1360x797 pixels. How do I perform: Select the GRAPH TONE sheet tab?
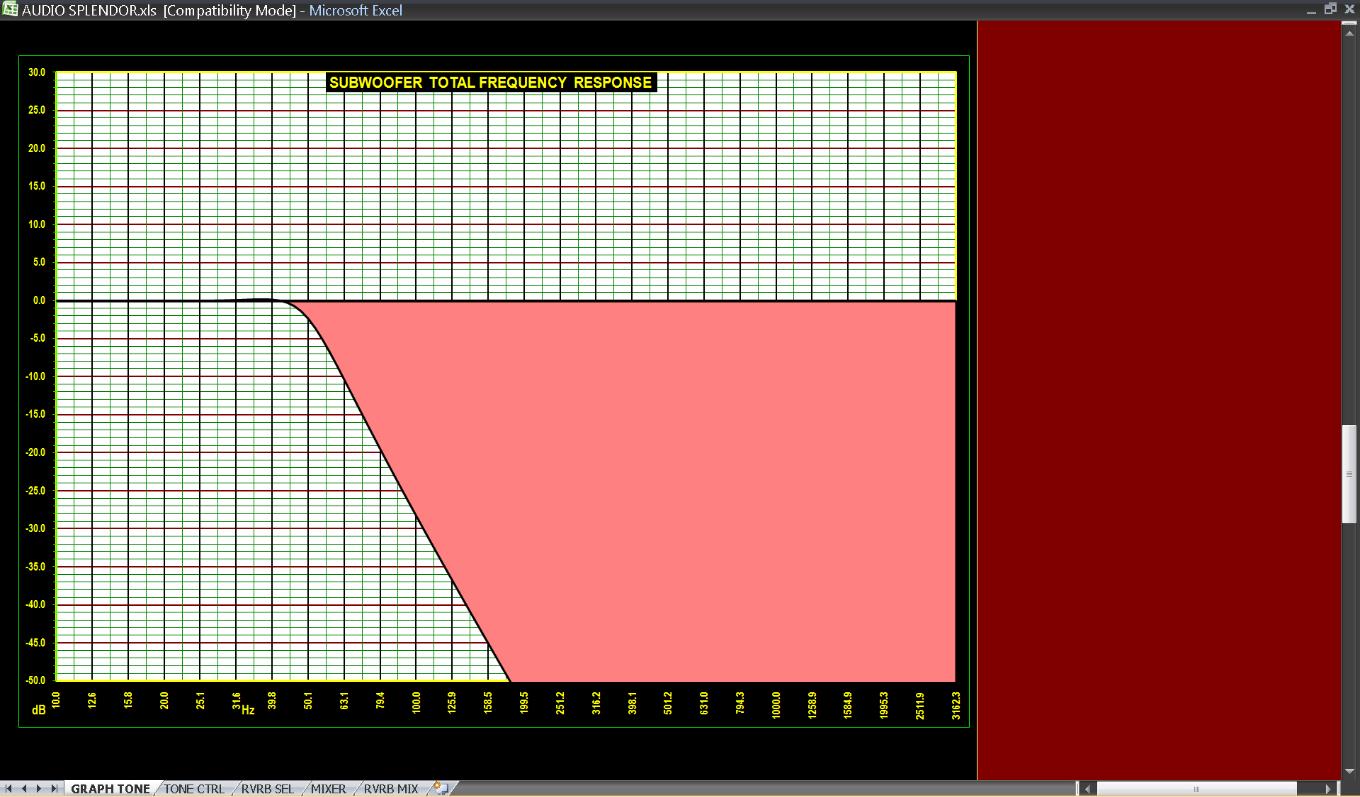click(110, 789)
